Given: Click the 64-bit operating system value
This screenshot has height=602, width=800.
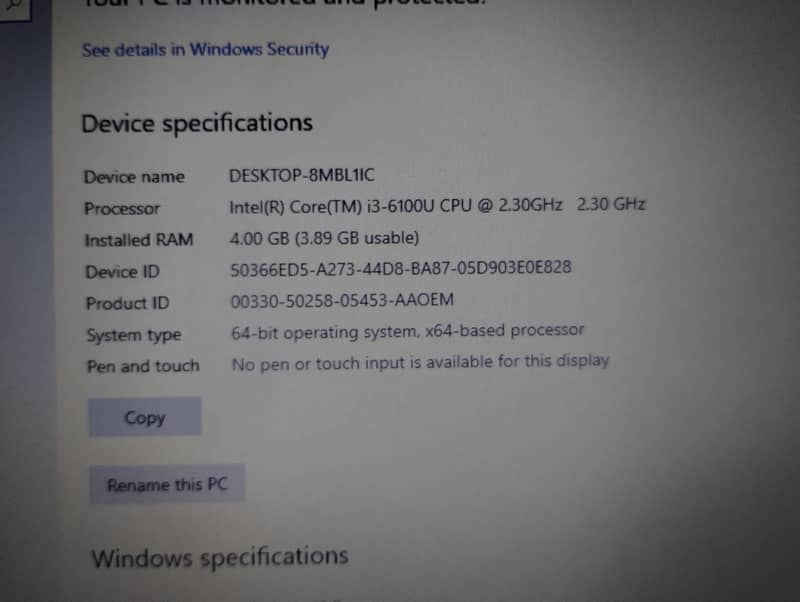Looking at the screenshot, I should pos(408,332).
